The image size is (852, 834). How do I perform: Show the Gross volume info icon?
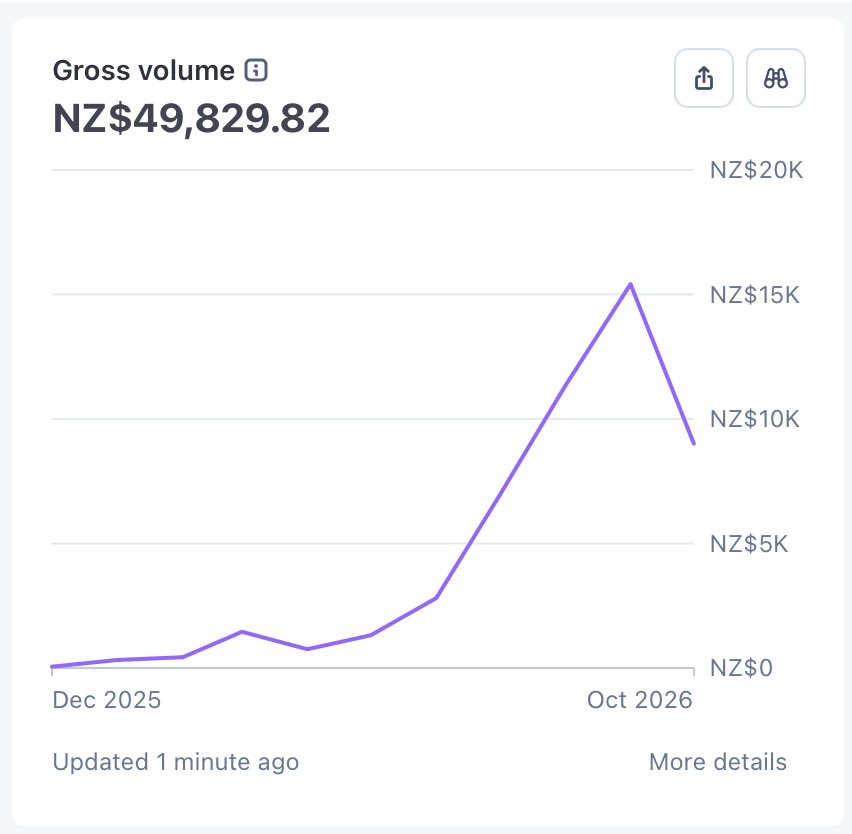pos(256,70)
